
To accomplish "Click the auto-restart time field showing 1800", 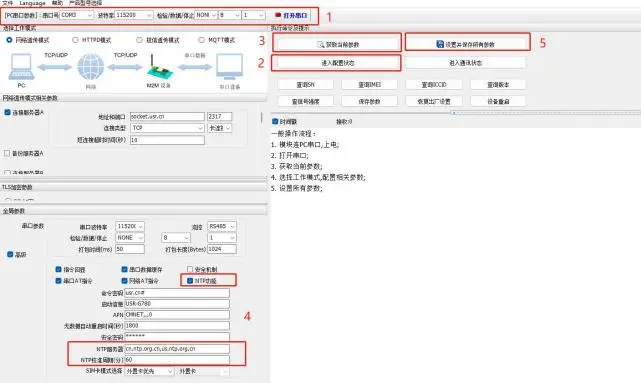I will [x=177, y=326].
